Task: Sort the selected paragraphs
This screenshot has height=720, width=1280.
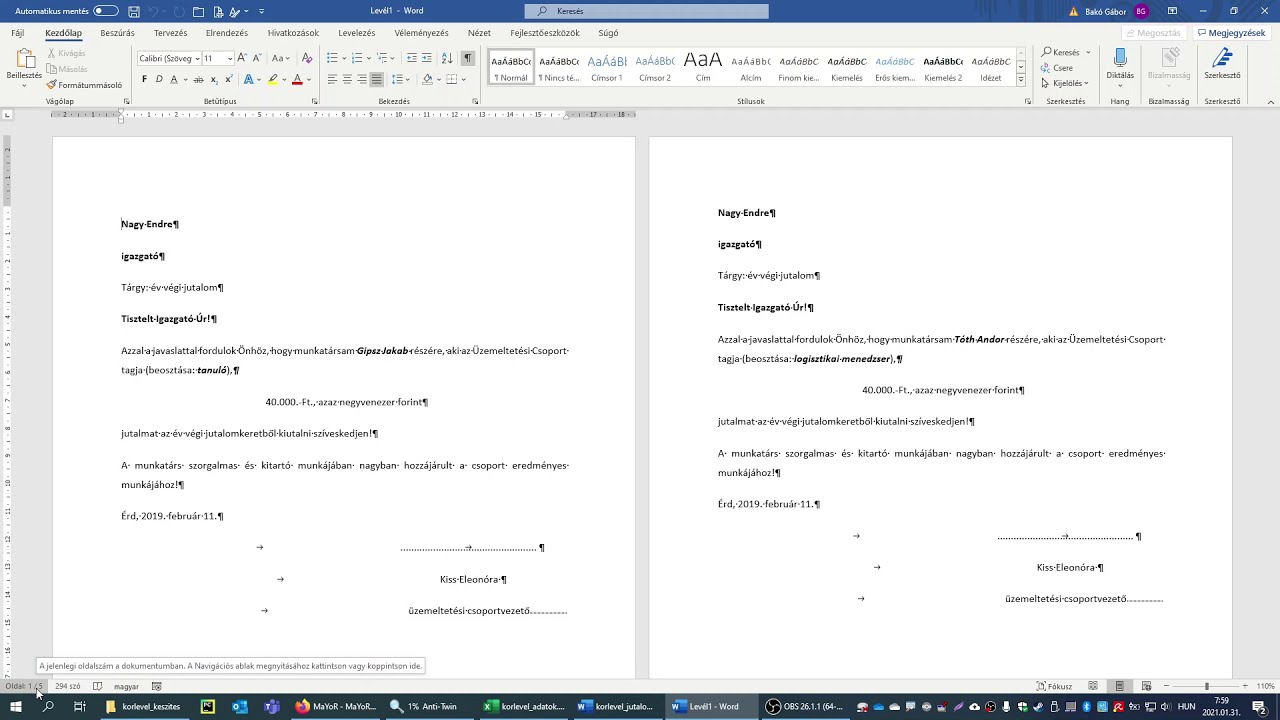Action: coord(446,58)
